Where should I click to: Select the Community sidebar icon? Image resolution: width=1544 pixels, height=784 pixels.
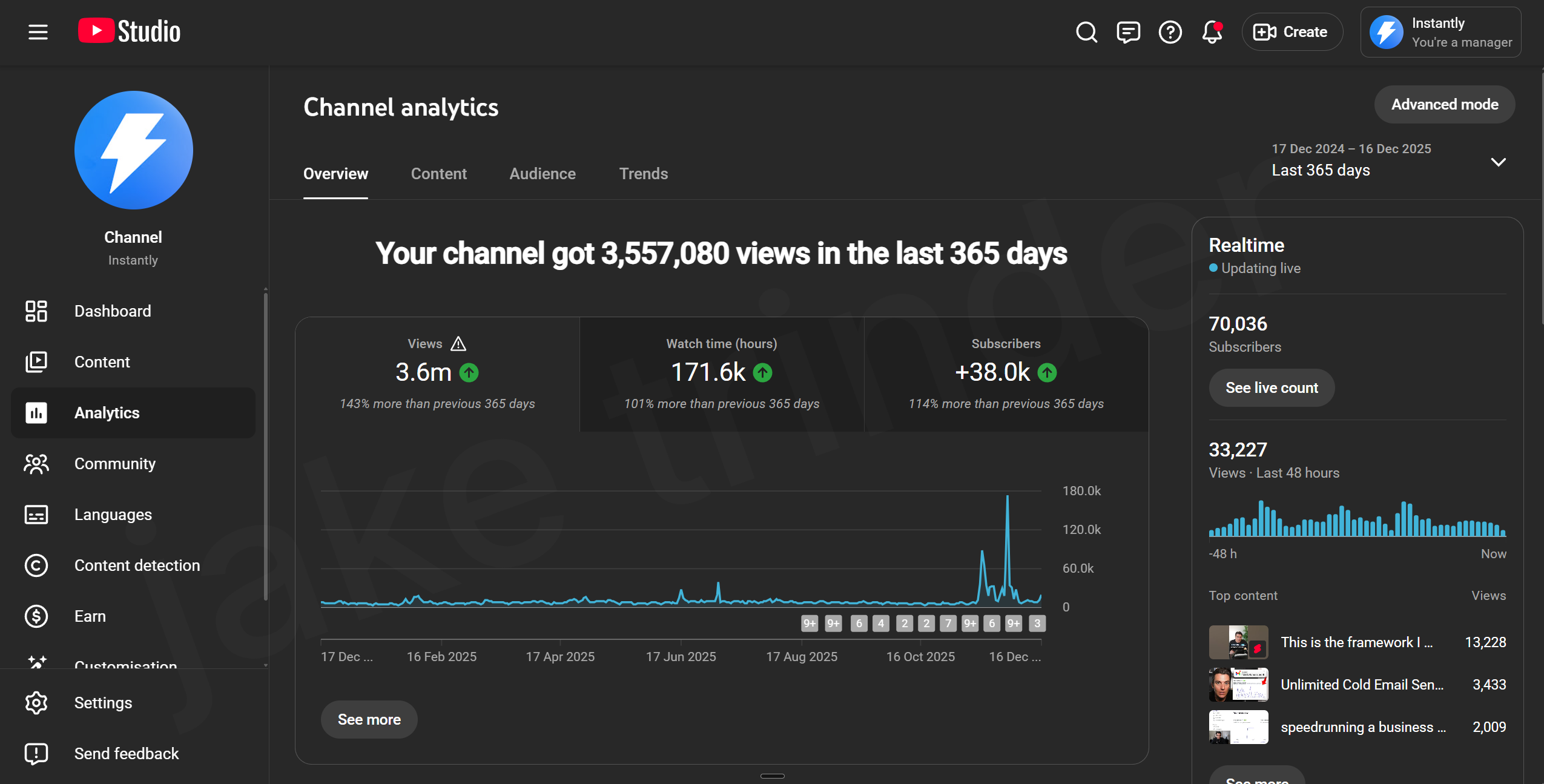pos(36,464)
